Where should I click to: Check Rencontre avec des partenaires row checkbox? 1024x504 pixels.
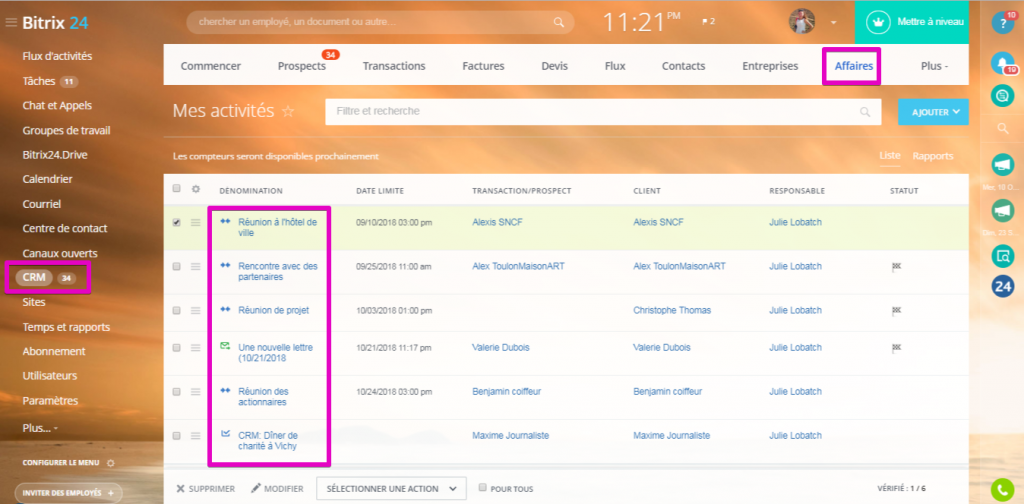point(176,266)
